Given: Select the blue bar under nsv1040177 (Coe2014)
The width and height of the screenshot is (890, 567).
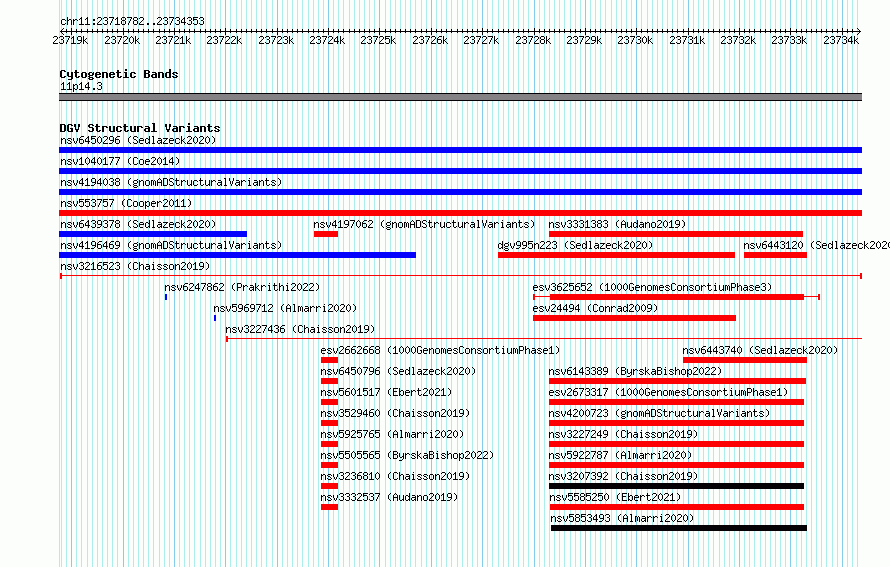Looking at the screenshot, I should pos(460,171).
